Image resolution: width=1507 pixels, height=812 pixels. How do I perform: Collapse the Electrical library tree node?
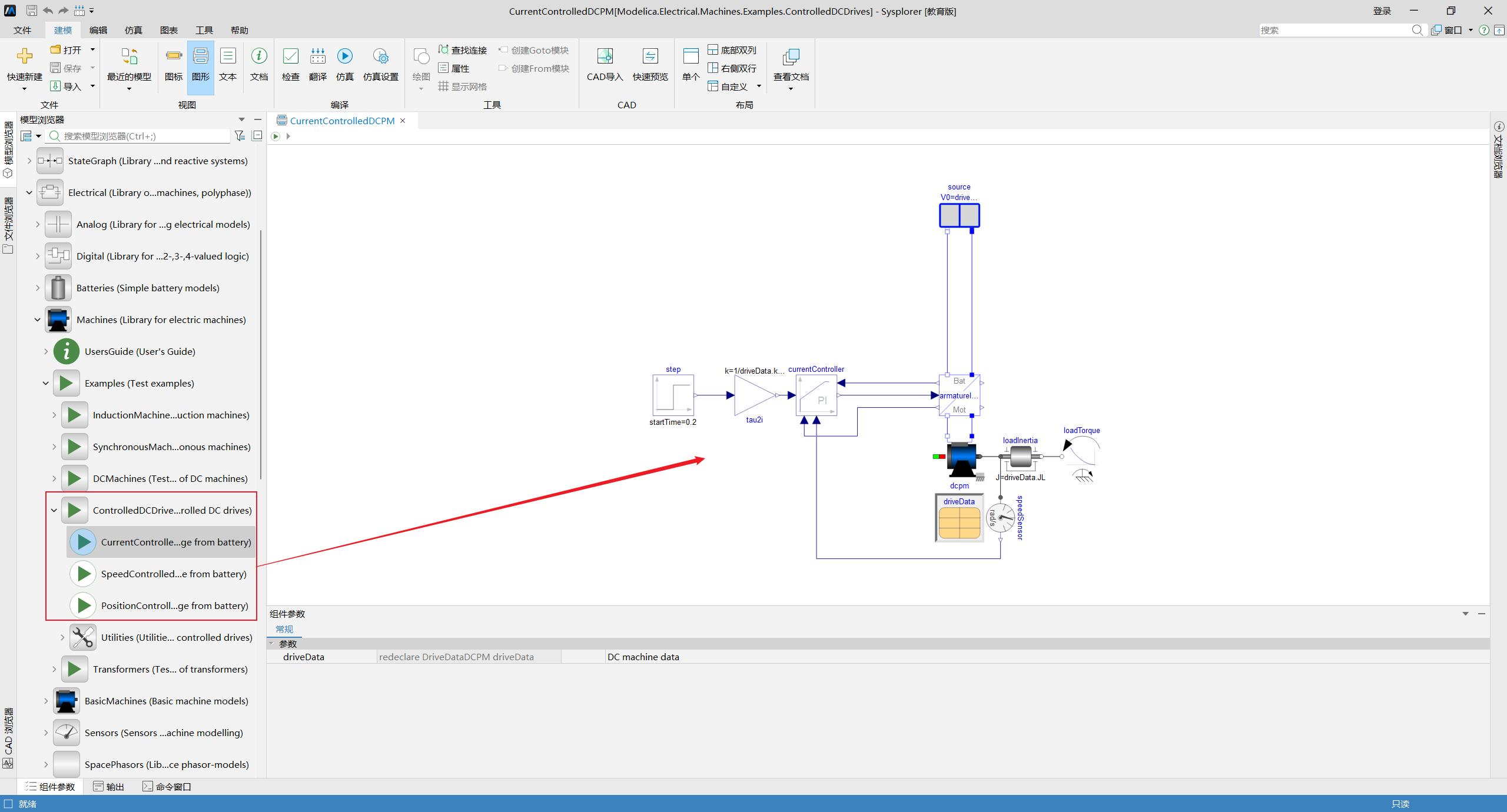tap(29, 192)
